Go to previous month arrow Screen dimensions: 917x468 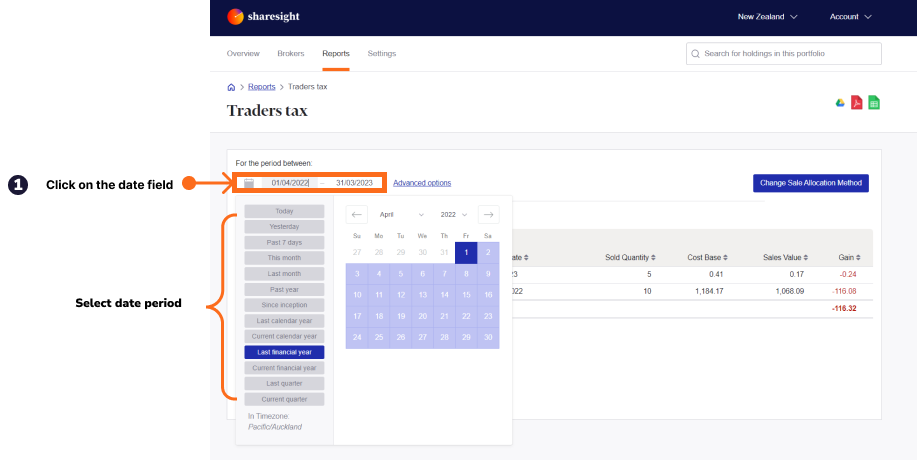(x=357, y=215)
